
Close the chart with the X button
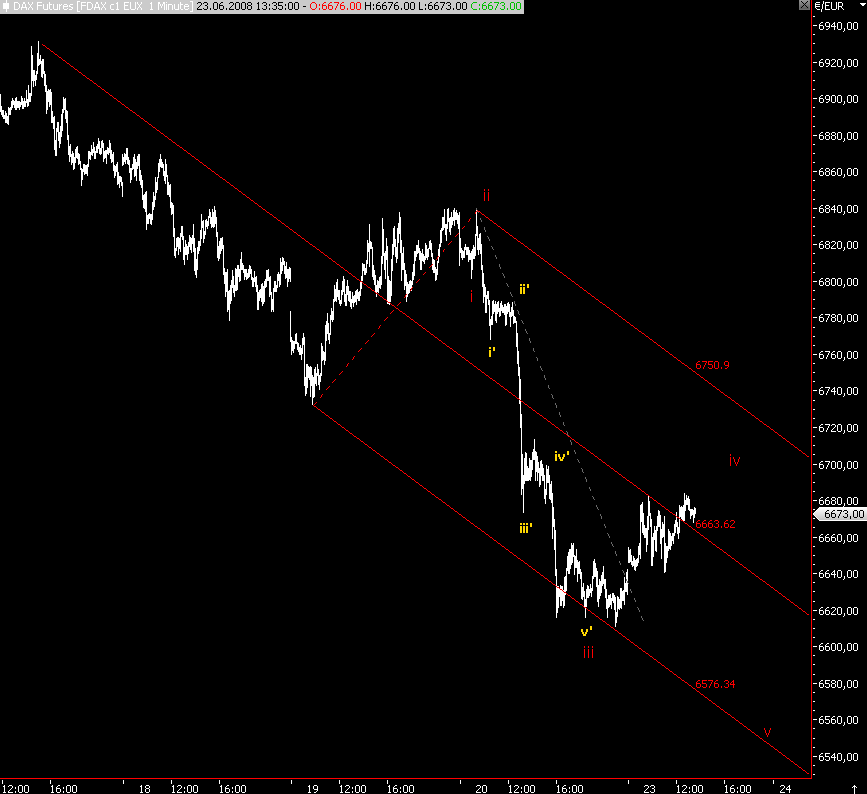[x=805, y=5]
